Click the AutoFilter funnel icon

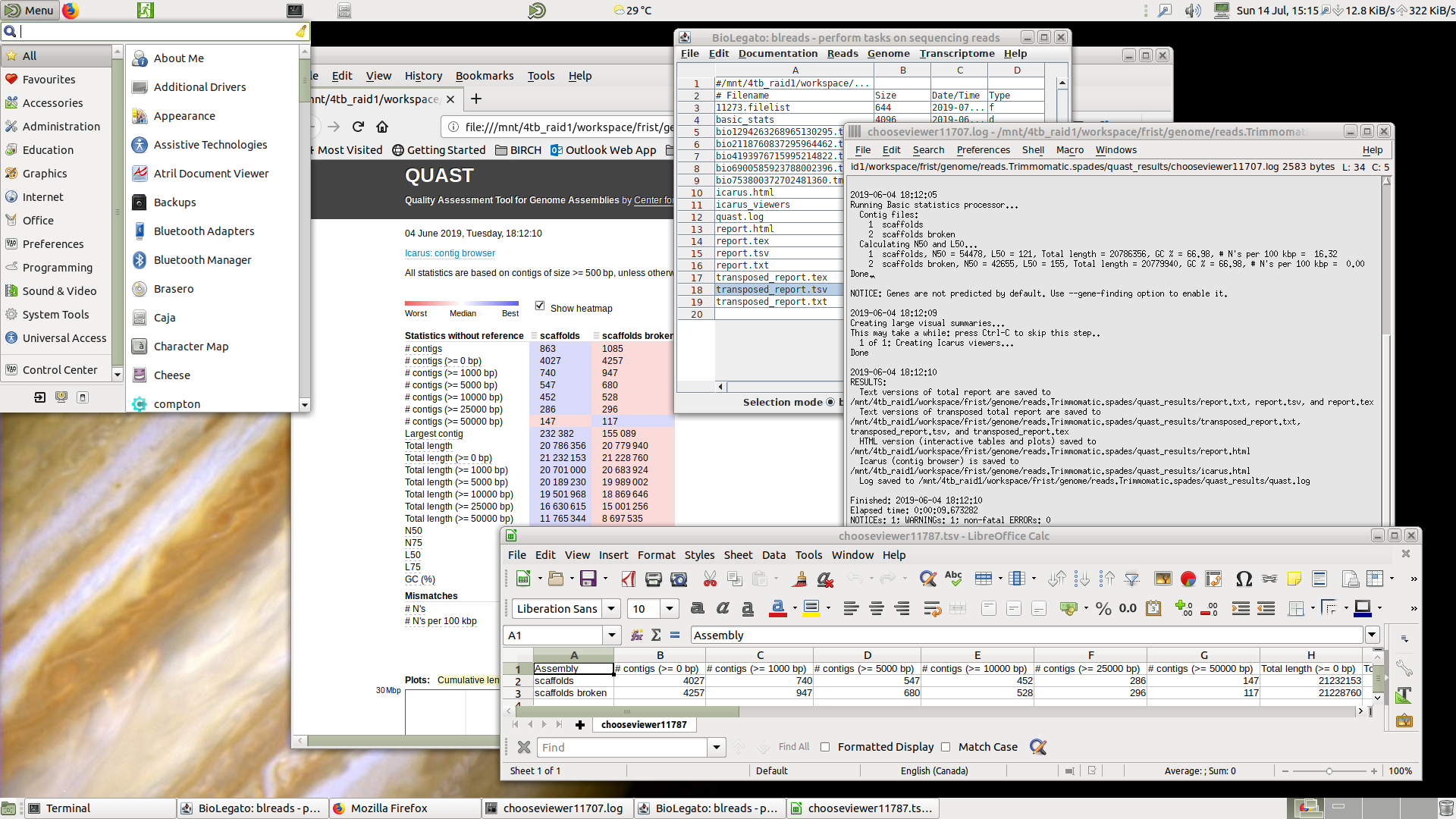coord(1131,579)
